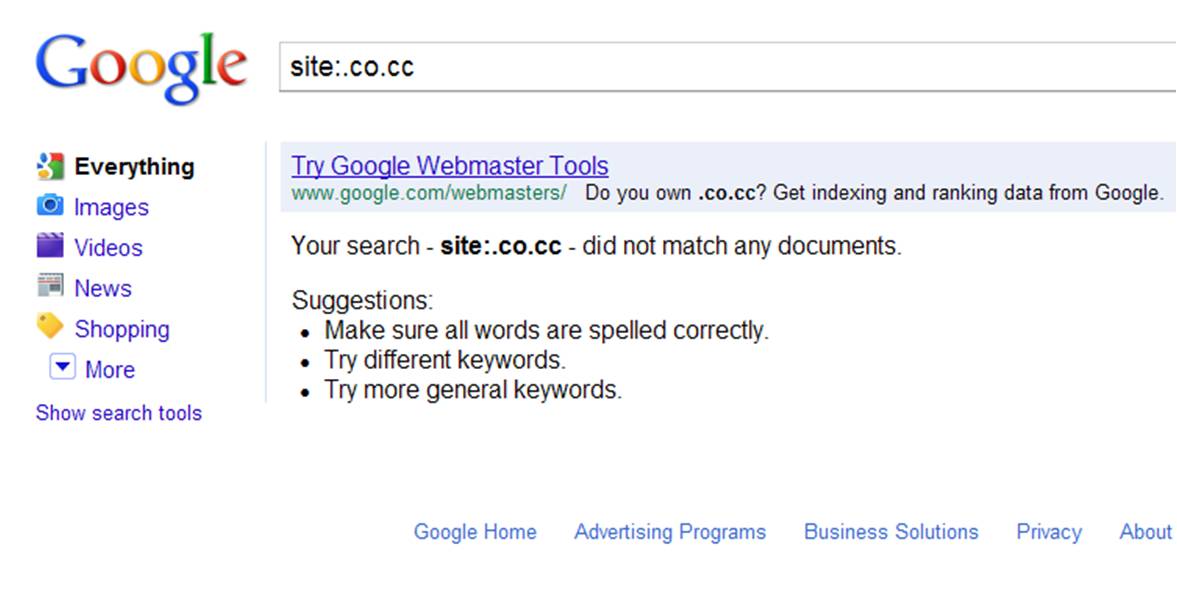Click the Images camera icon
This screenshot has height=590, width=1177.
pyautogui.click(x=50, y=206)
